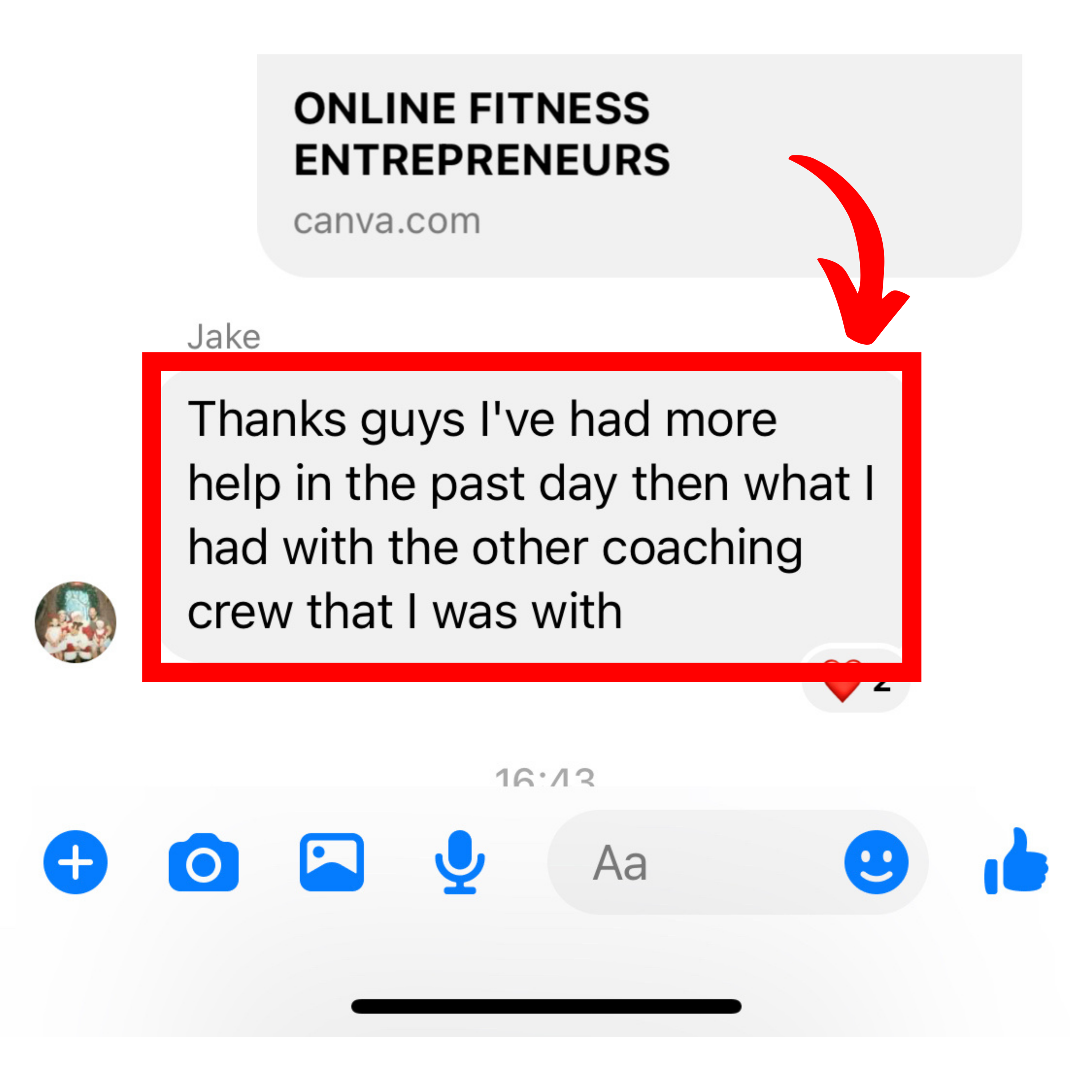Tap the sender name Jake
The width and height of the screenshot is (1092, 1092).
tap(224, 337)
